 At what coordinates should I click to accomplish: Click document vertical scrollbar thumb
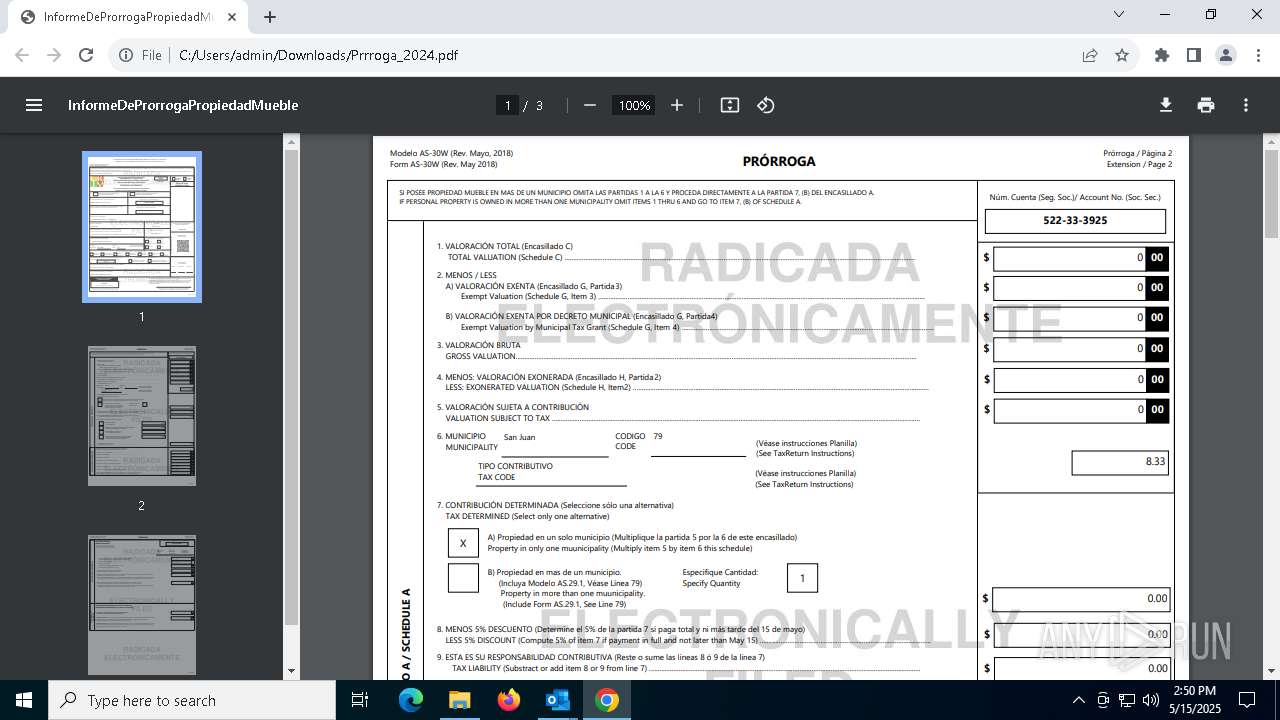tap(1272, 194)
